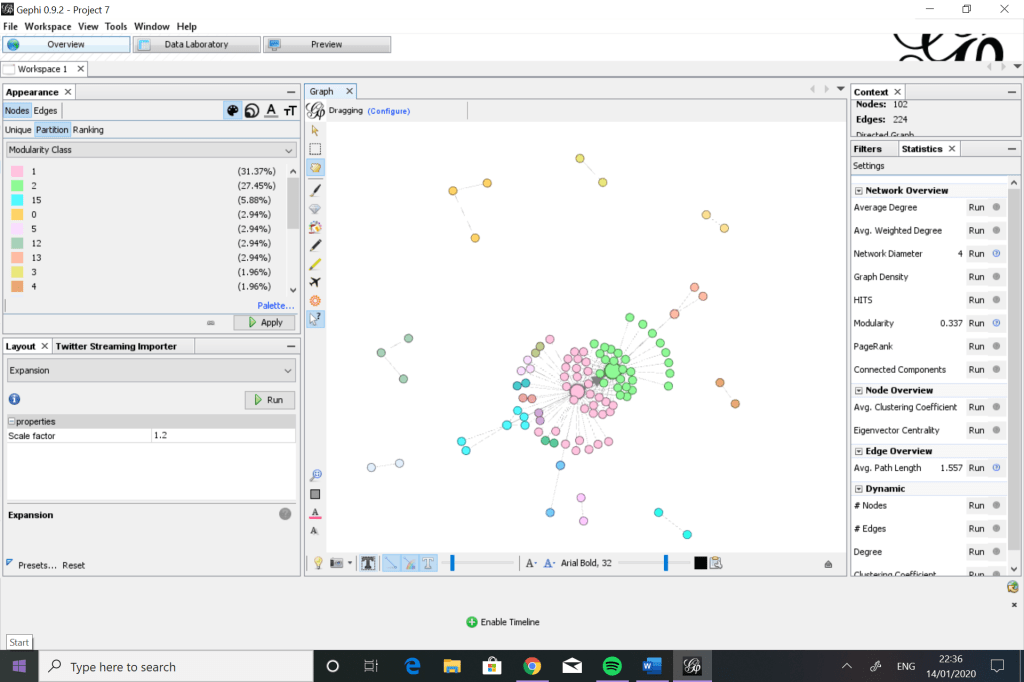This screenshot has width=1024, height=682.
Task: Click the center on graph magnifier icon
Action: pos(315,475)
